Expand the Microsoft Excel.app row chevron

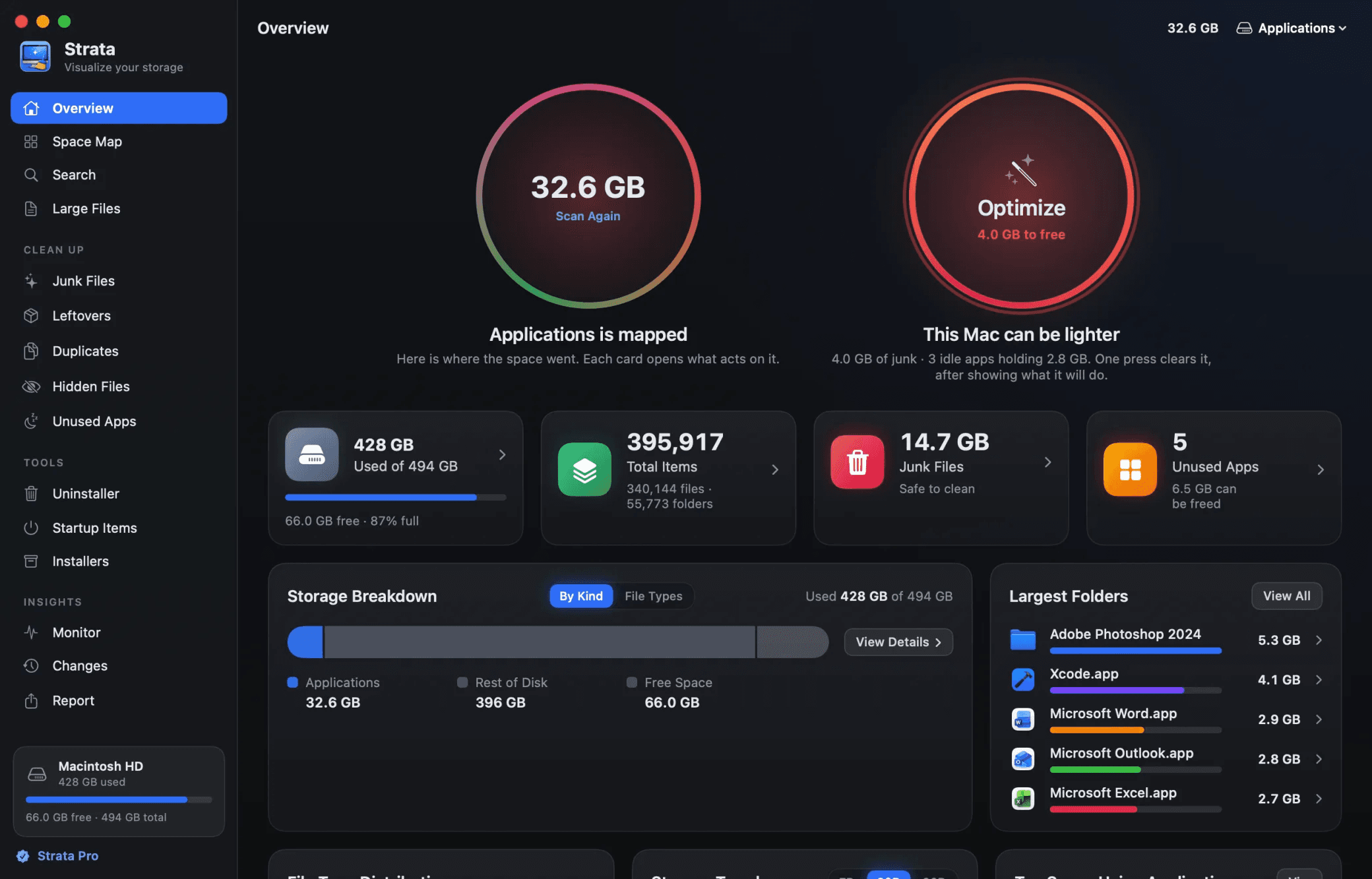point(1319,799)
